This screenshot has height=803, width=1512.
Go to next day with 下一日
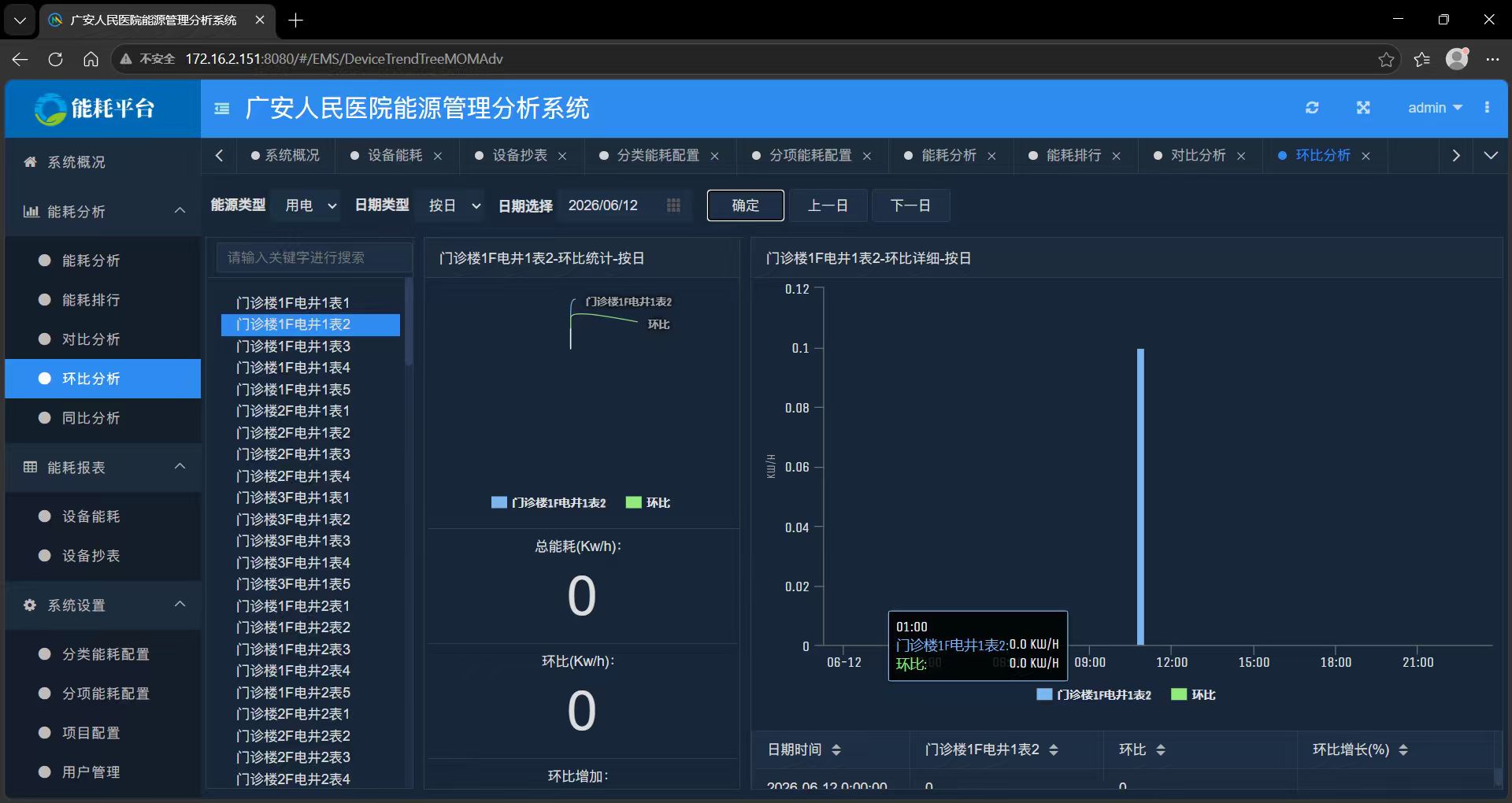[910, 205]
